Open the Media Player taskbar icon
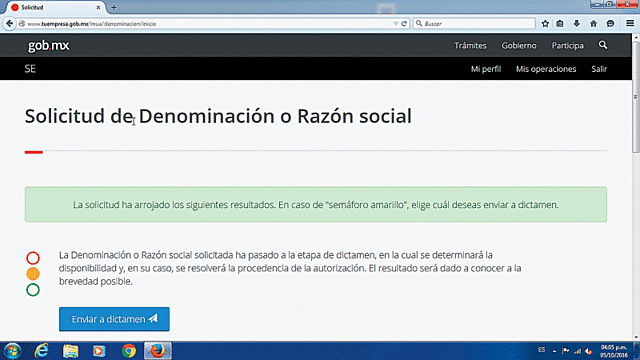This screenshot has width=640, height=360. [99, 351]
